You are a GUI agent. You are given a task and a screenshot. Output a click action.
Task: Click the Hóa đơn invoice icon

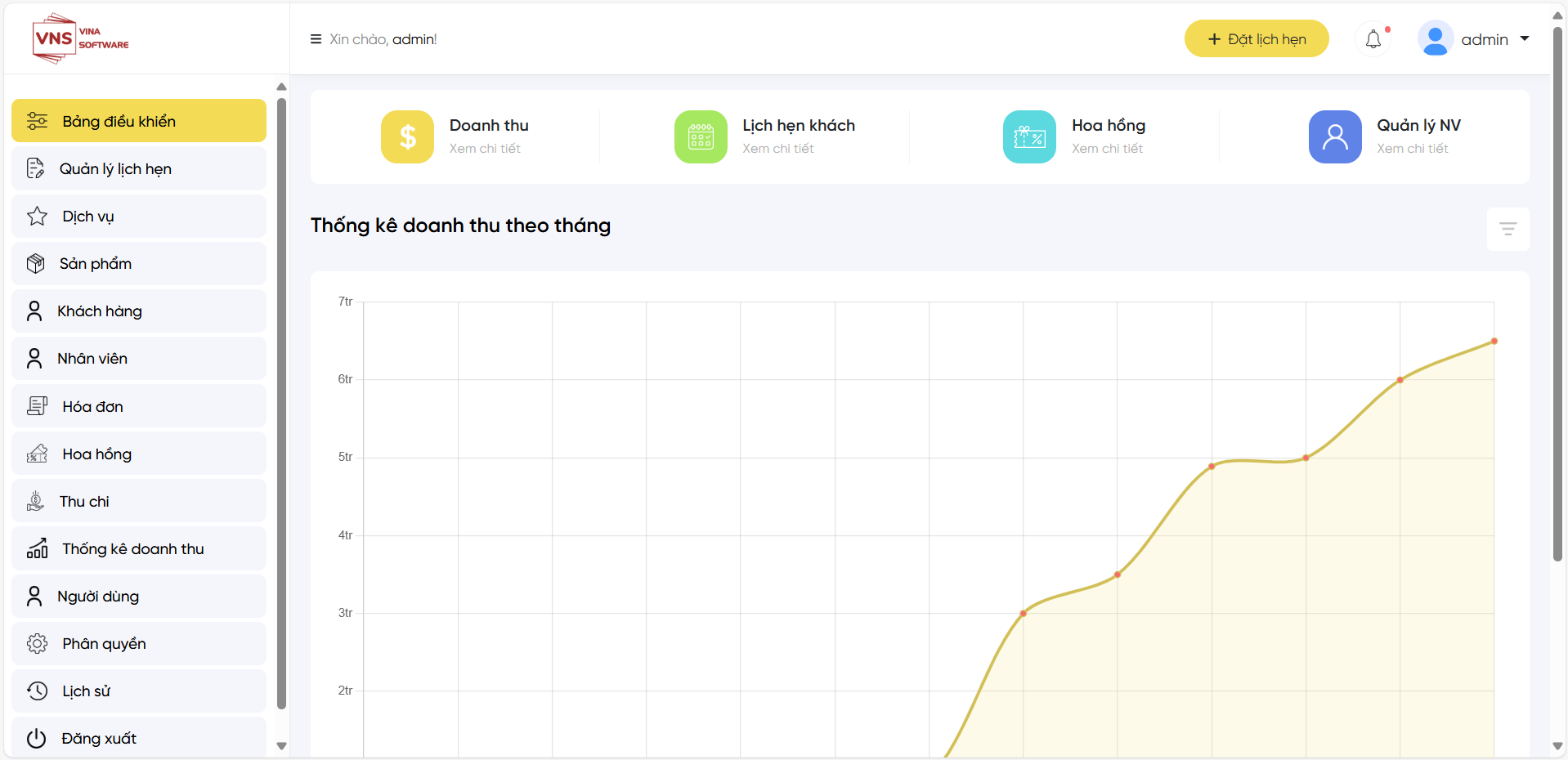pyautogui.click(x=37, y=406)
